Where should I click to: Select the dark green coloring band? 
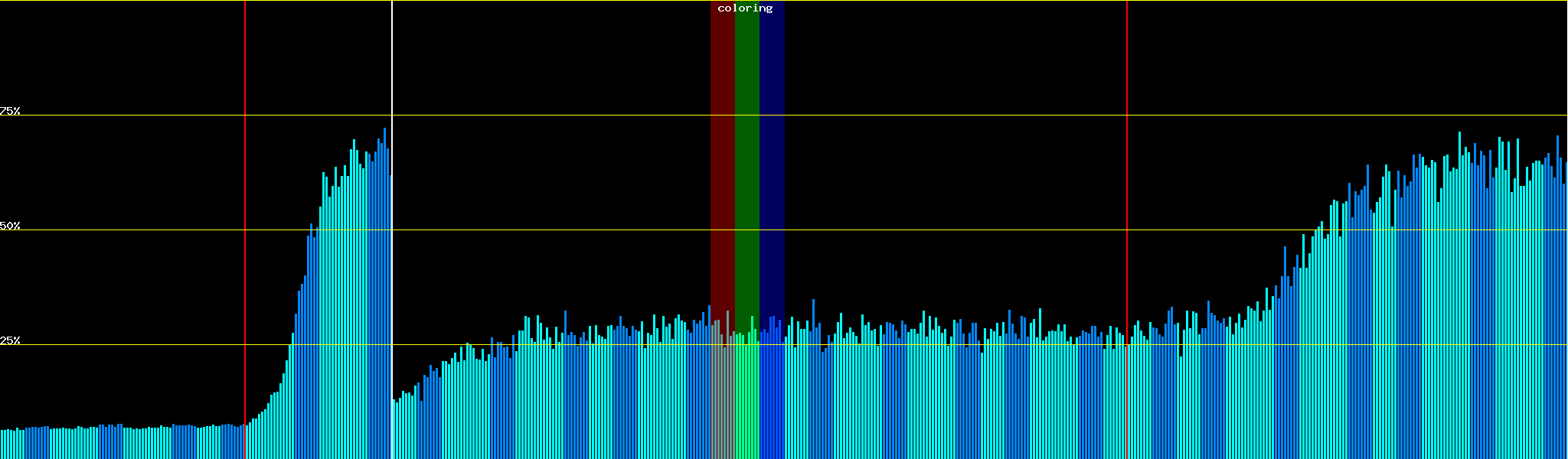click(x=746, y=153)
